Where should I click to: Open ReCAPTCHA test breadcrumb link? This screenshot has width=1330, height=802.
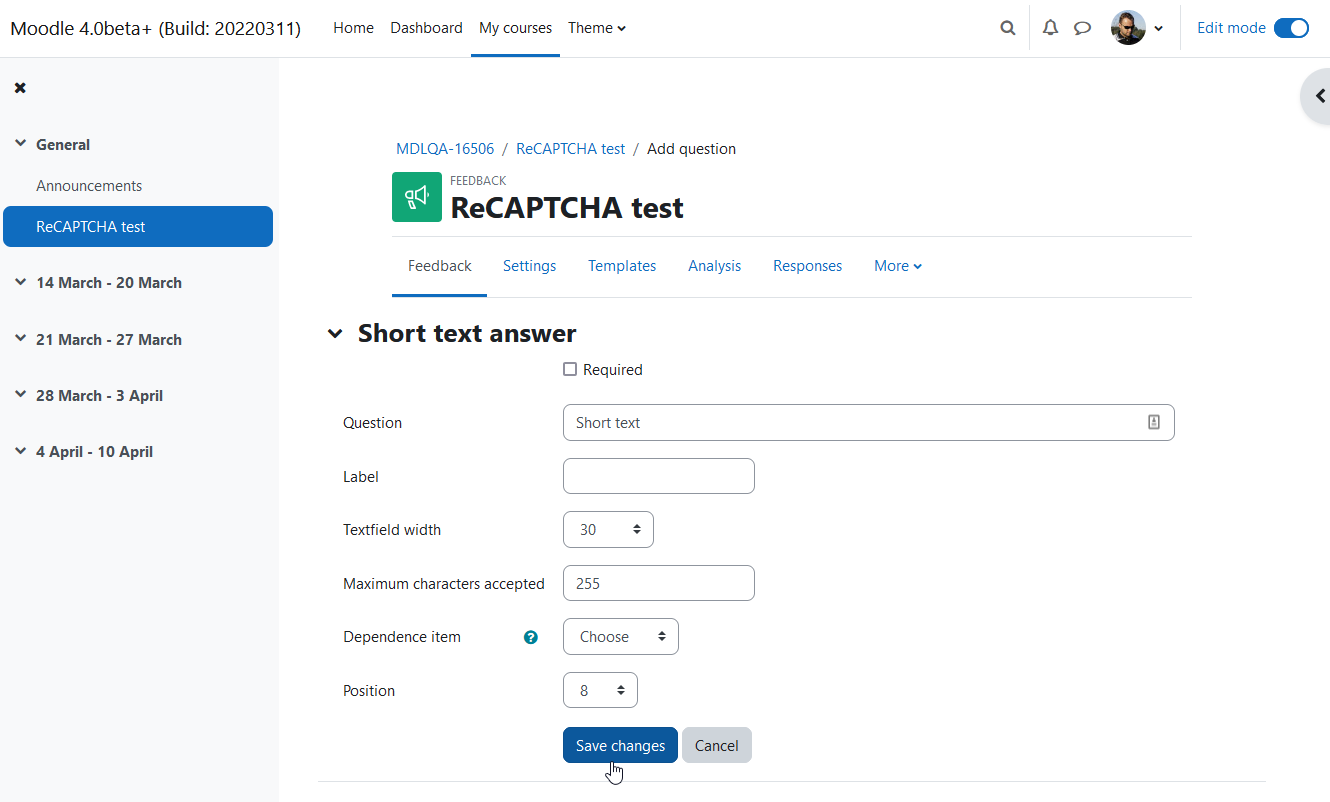tap(570, 149)
